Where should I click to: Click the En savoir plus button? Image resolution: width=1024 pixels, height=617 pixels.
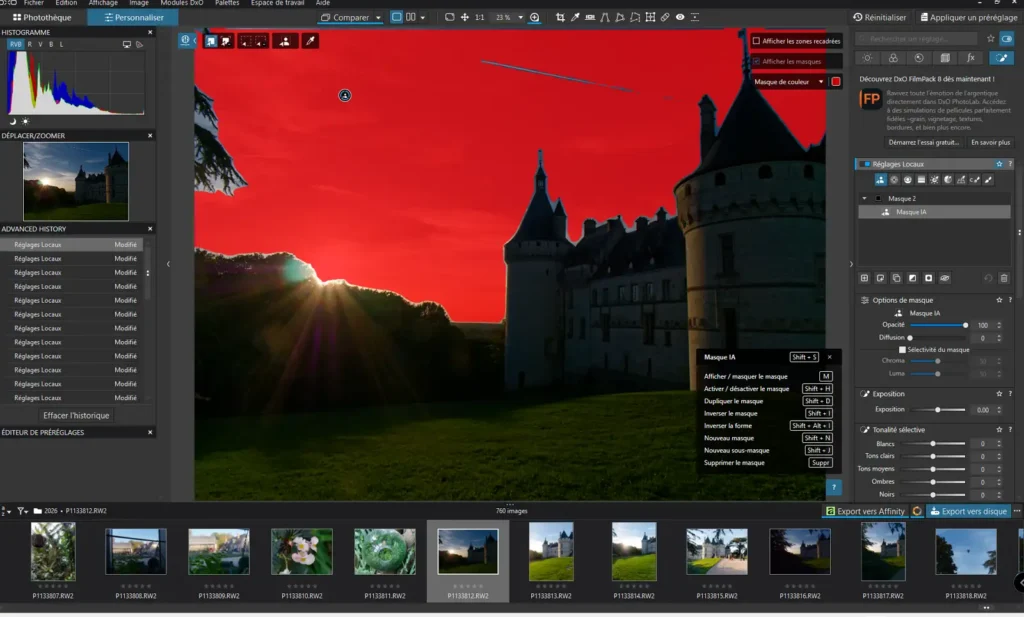pos(990,142)
